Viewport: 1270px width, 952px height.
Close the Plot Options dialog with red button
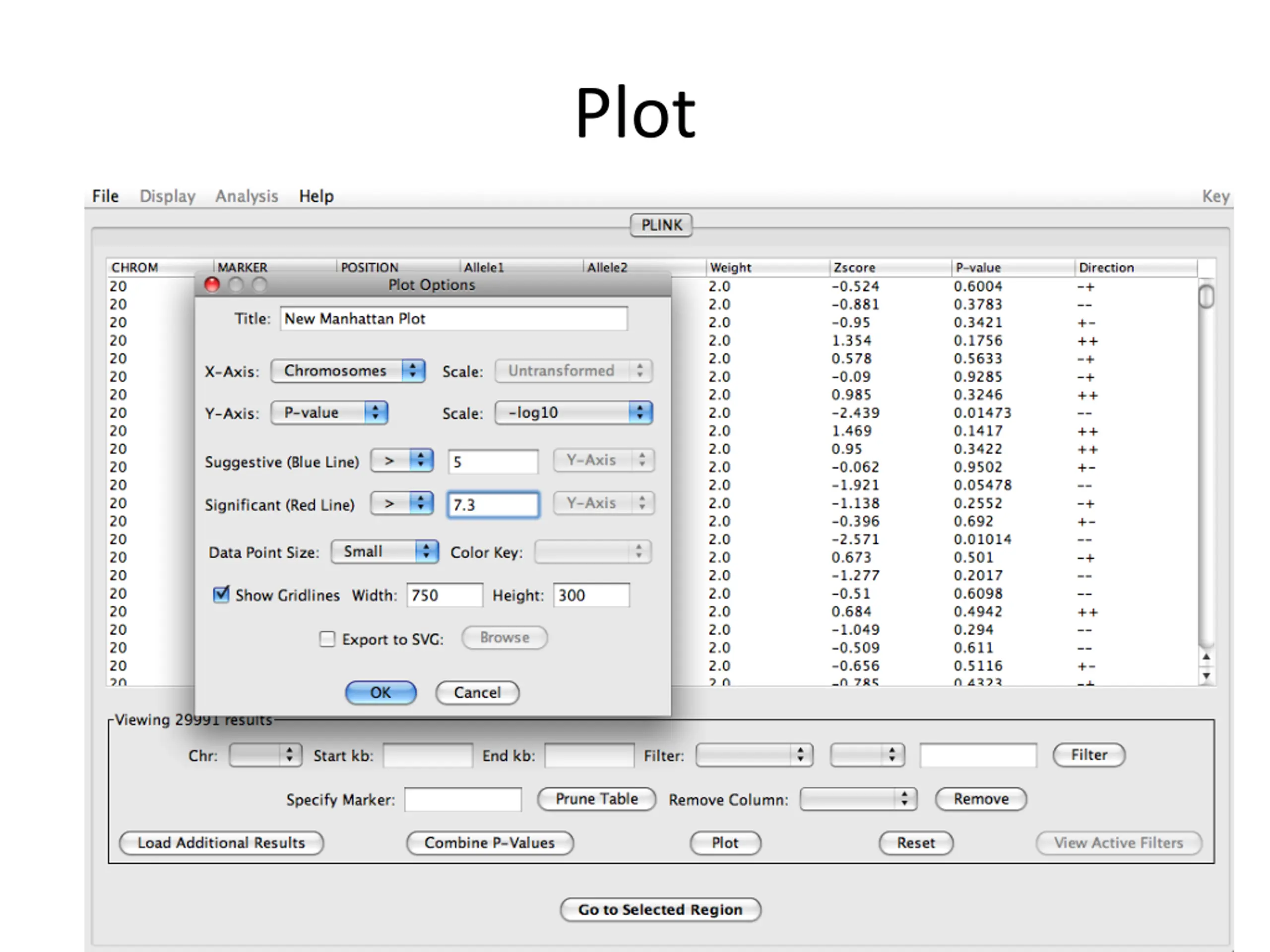tap(212, 285)
